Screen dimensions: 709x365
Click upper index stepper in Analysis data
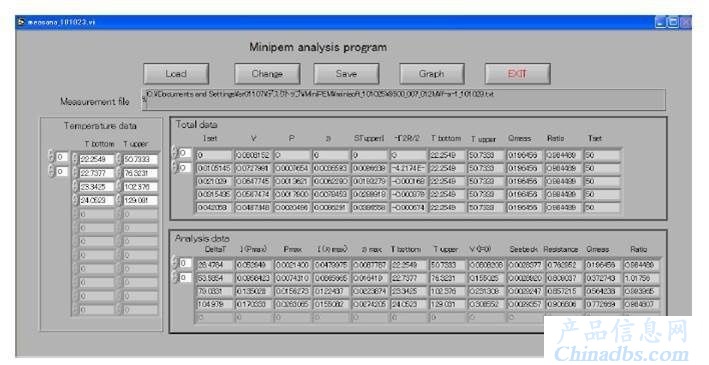(x=175, y=263)
